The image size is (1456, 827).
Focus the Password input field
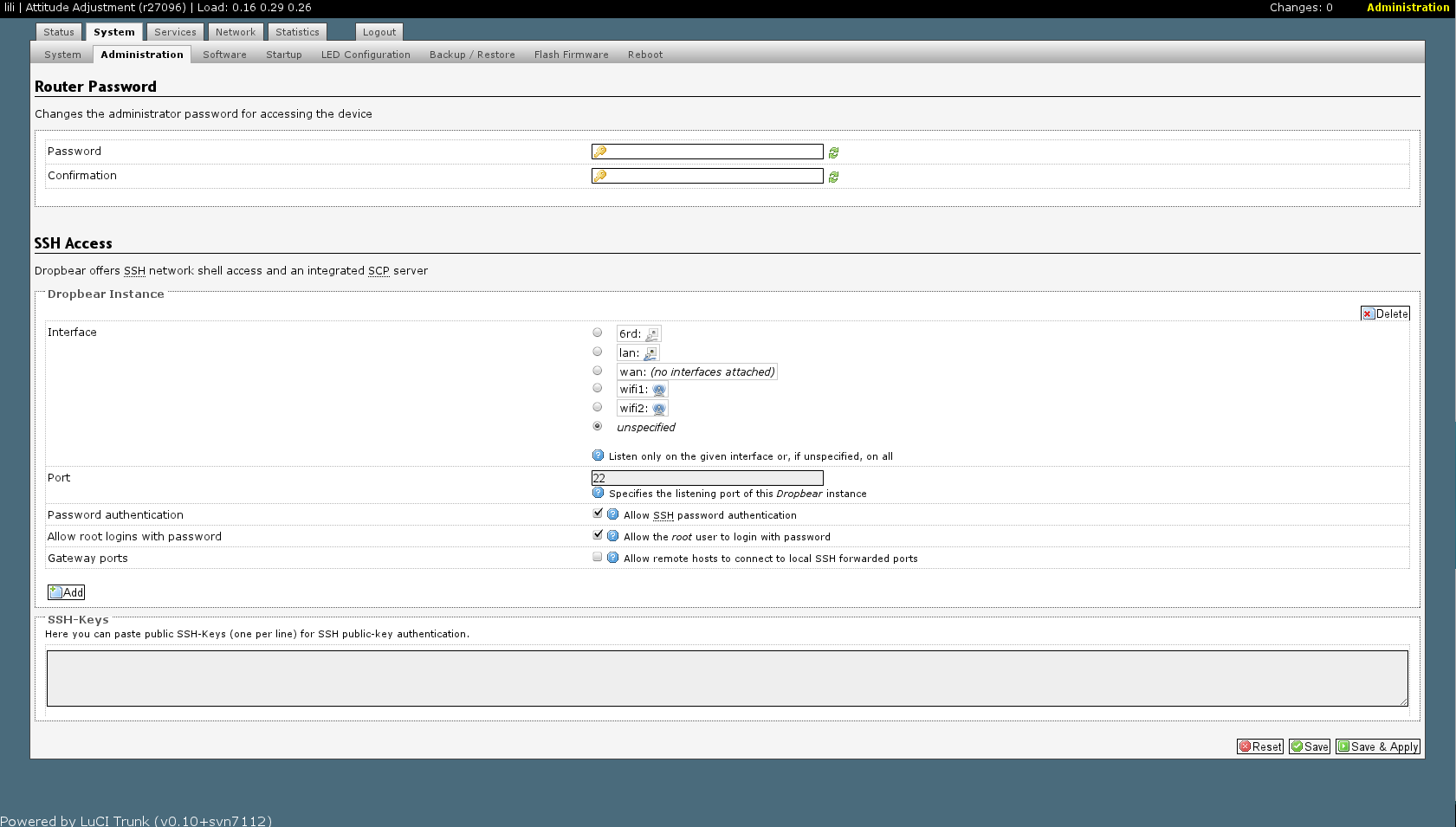click(707, 152)
